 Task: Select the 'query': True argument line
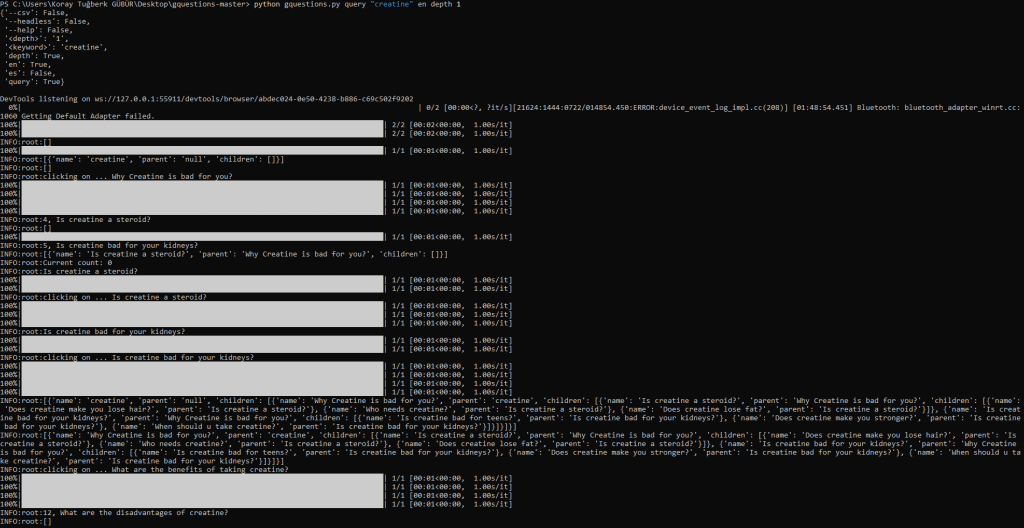[34, 82]
